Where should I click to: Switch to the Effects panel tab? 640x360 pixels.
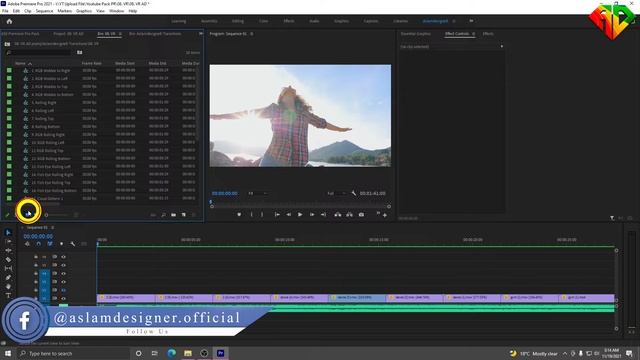pyautogui.click(x=488, y=34)
